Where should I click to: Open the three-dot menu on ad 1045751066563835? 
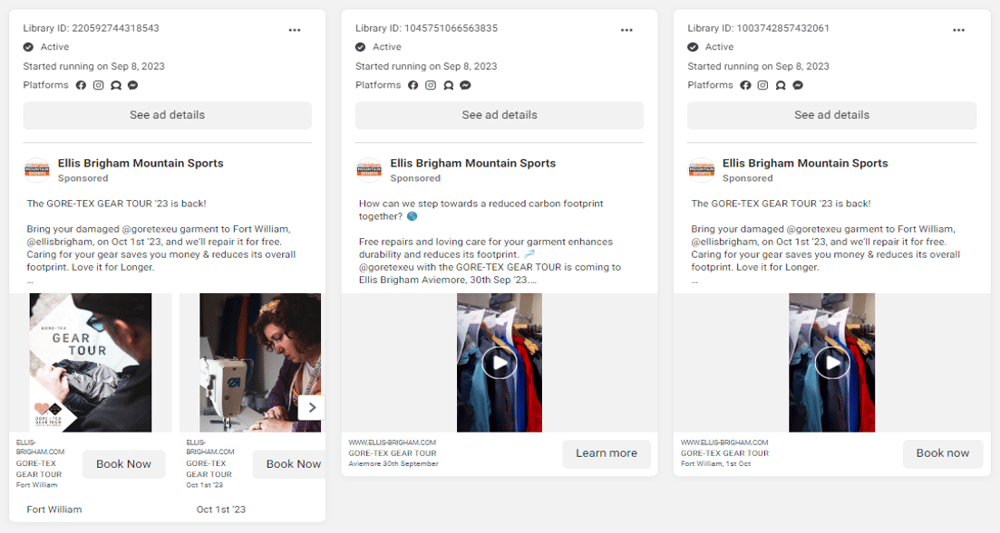click(626, 30)
